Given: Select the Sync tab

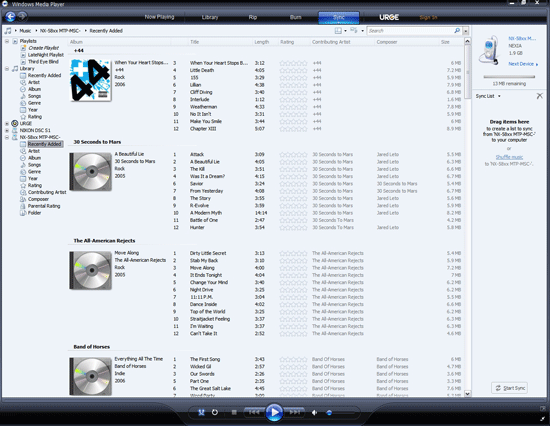Looking at the screenshot, I should click(x=338, y=18).
